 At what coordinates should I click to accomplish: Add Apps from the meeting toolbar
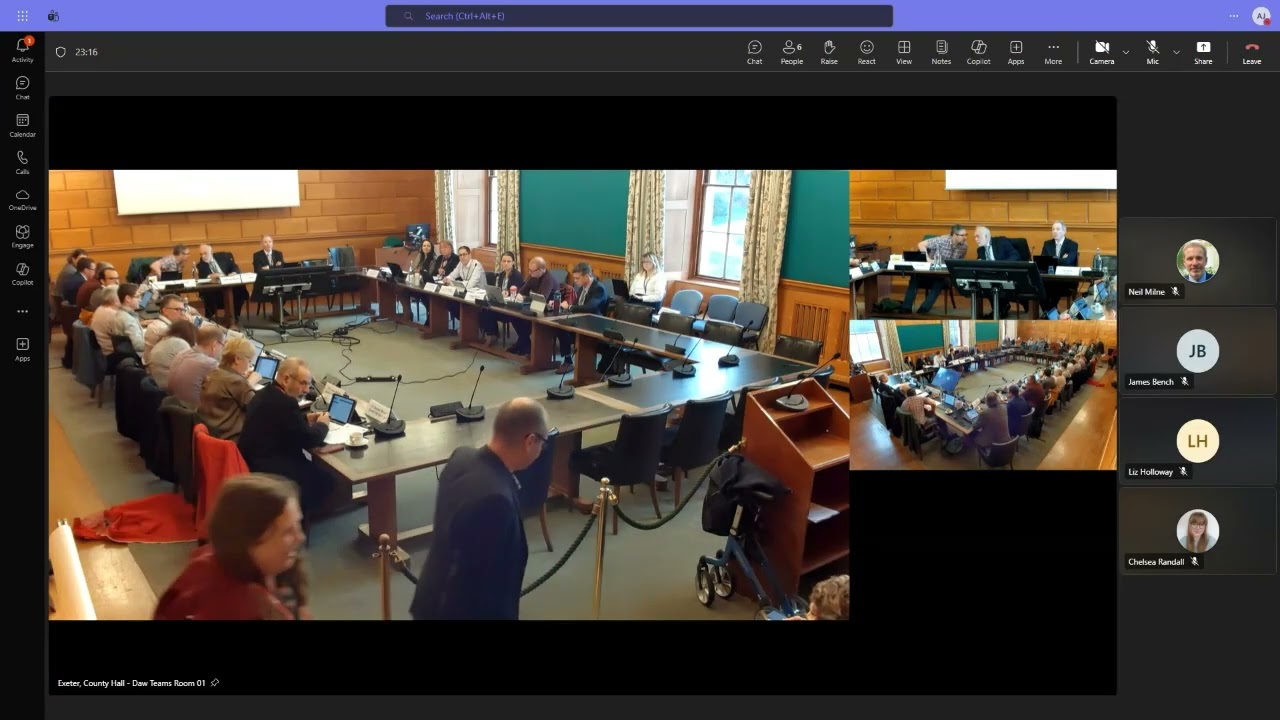coord(1016,52)
